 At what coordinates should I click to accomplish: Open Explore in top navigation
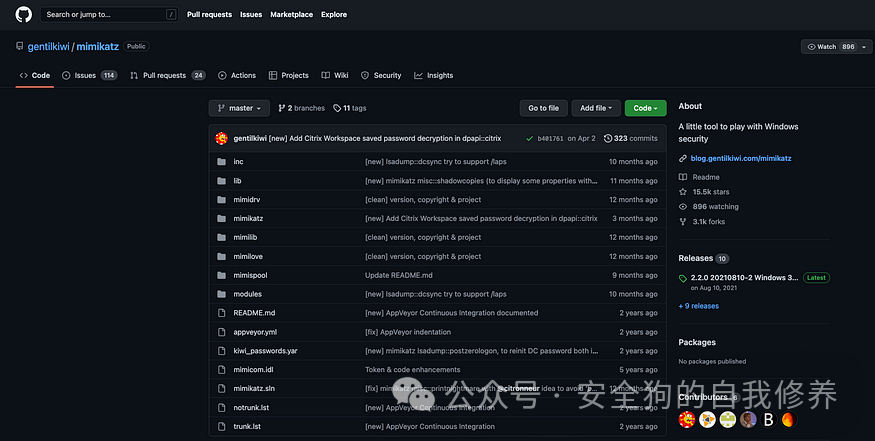click(x=334, y=15)
